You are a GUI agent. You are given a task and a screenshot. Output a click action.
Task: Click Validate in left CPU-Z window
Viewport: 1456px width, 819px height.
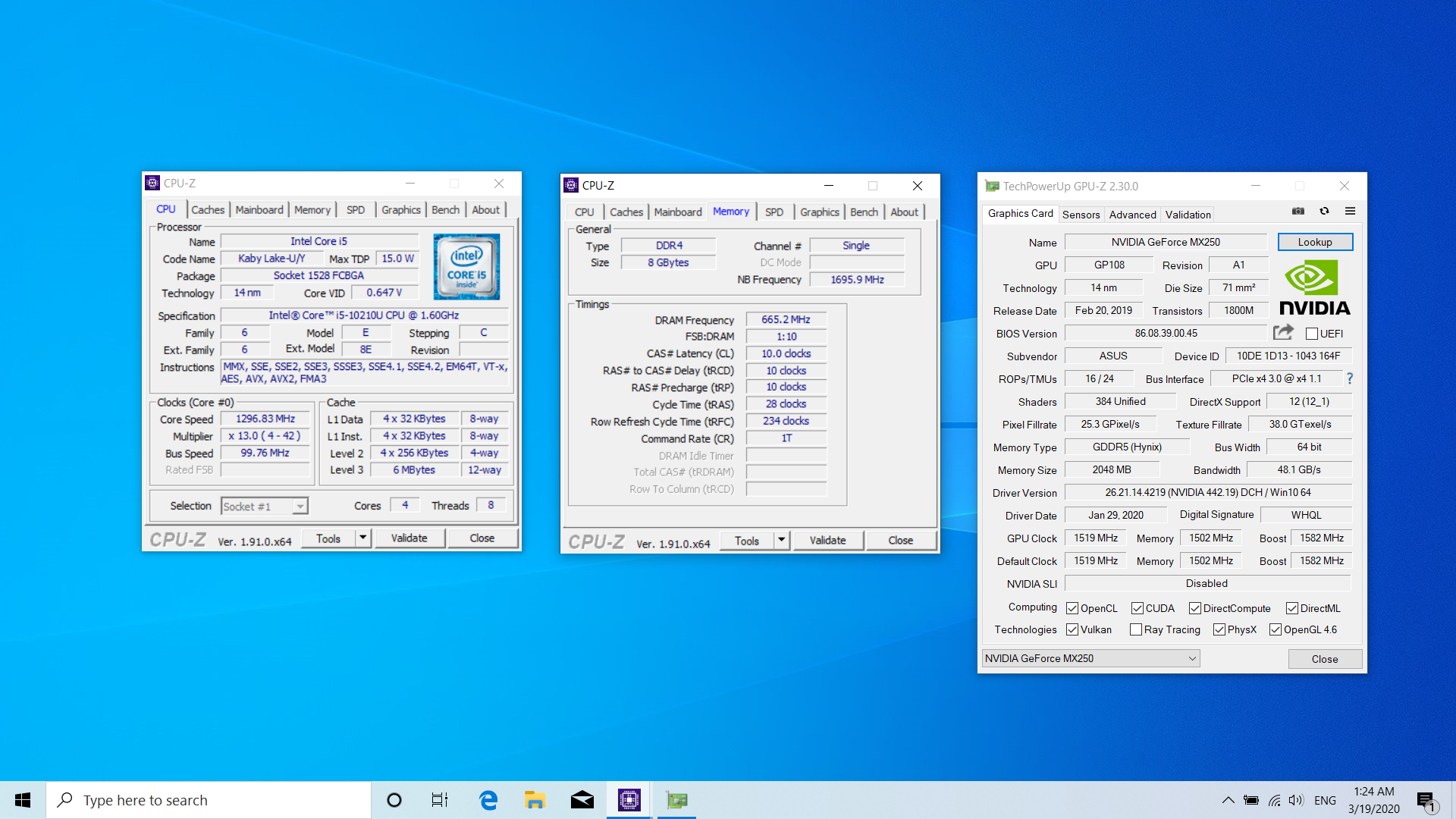409,538
